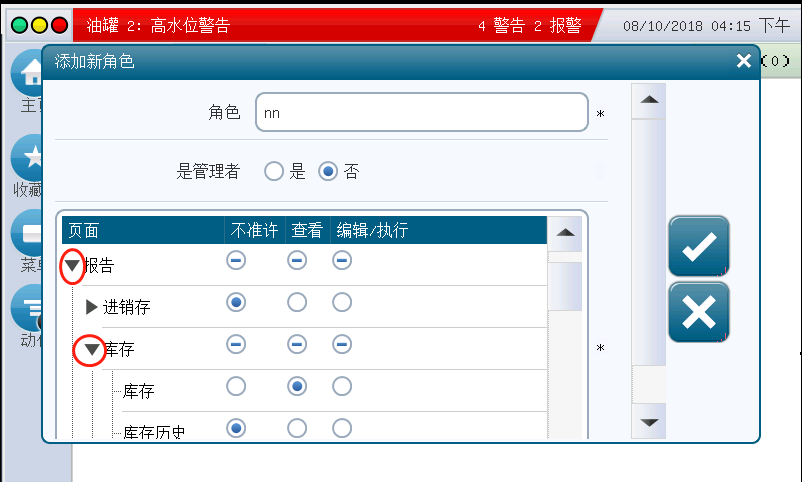This screenshot has width=802, height=482.
Task: Click the green checkmark confirm button
Action: click(698, 246)
